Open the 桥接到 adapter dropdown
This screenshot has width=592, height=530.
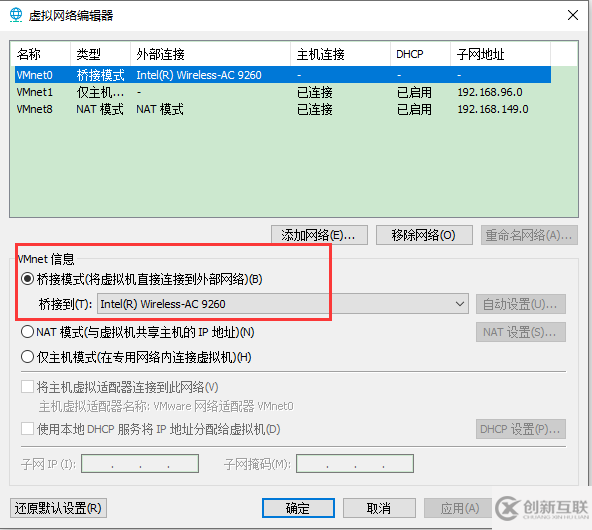pyautogui.click(x=283, y=304)
